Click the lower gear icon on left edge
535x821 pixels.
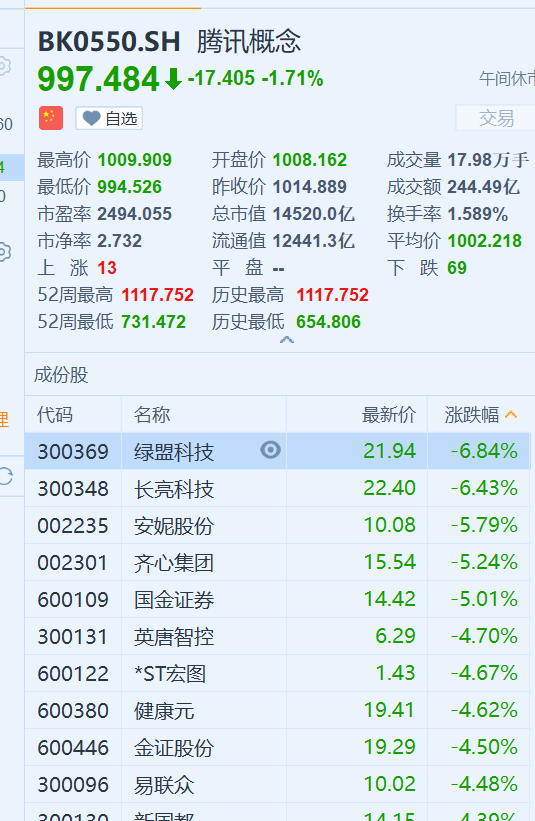[x=4, y=252]
